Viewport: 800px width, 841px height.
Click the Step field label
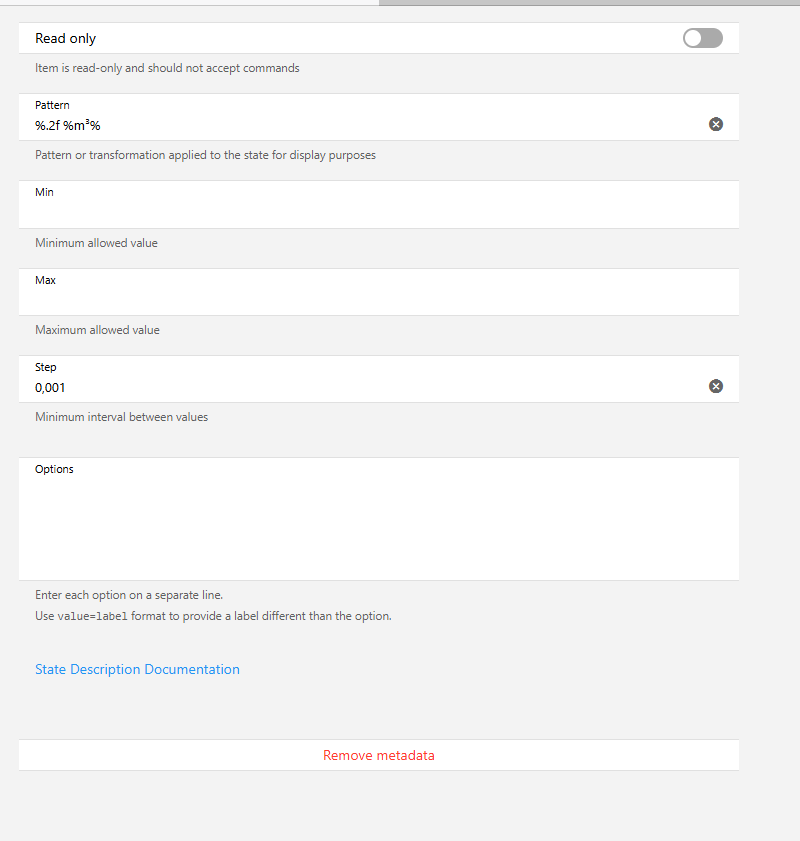coord(46,367)
